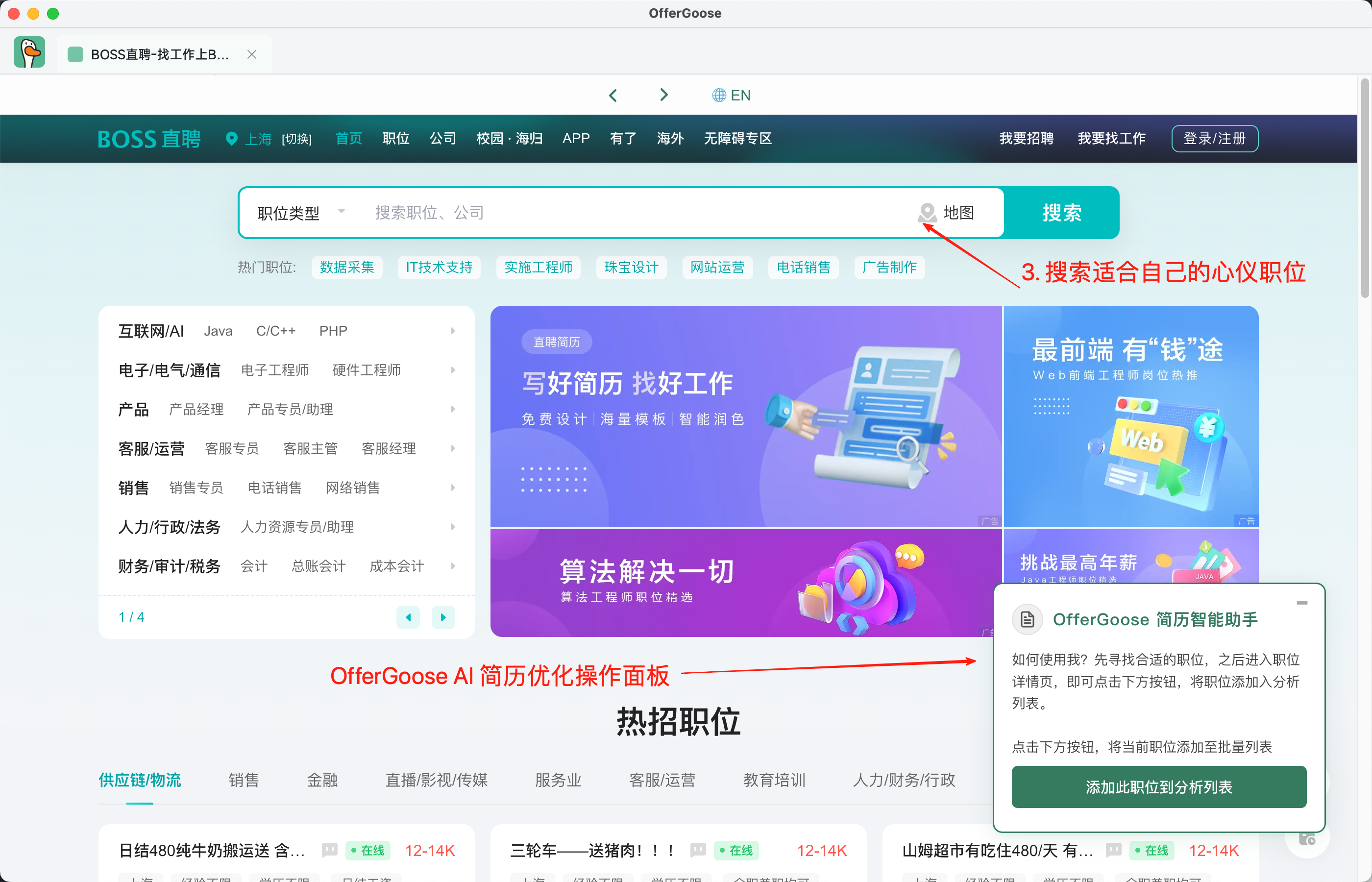
Task: Click the document icon in the OfferGoose panel
Action: click(1027, 619)
